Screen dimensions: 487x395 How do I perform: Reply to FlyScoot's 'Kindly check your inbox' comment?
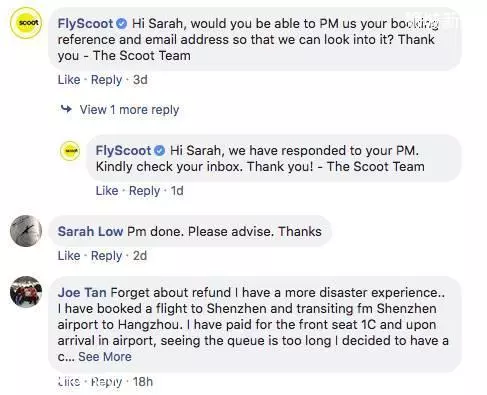(145, 191)
